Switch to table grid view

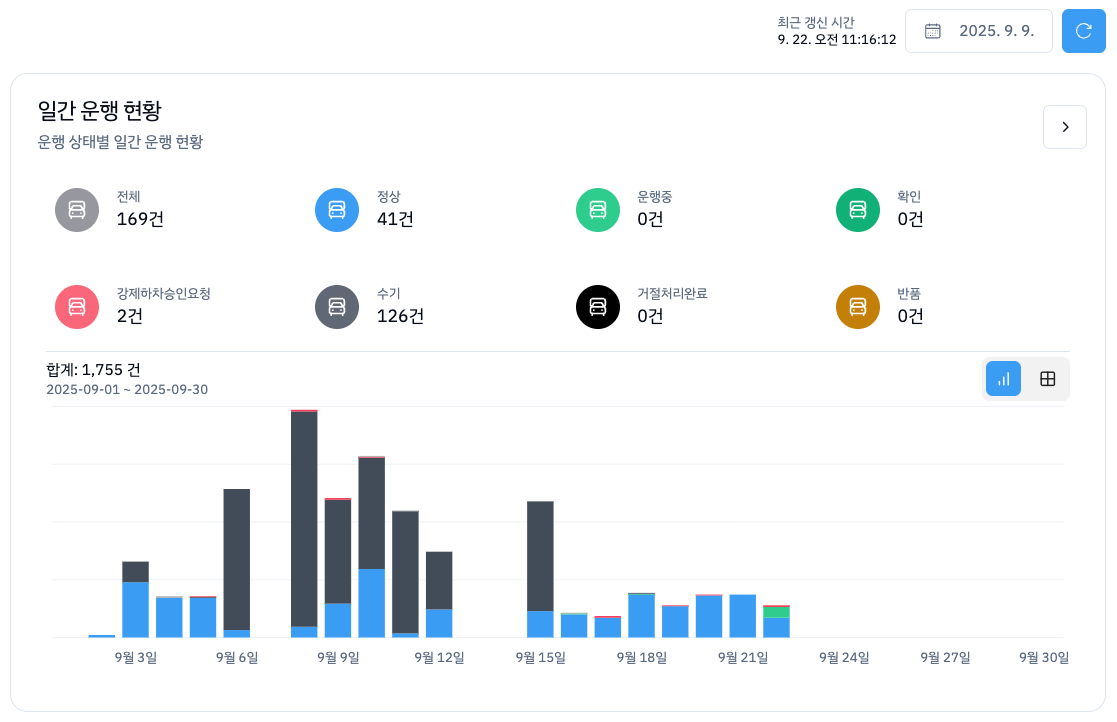coord(1048,379)
